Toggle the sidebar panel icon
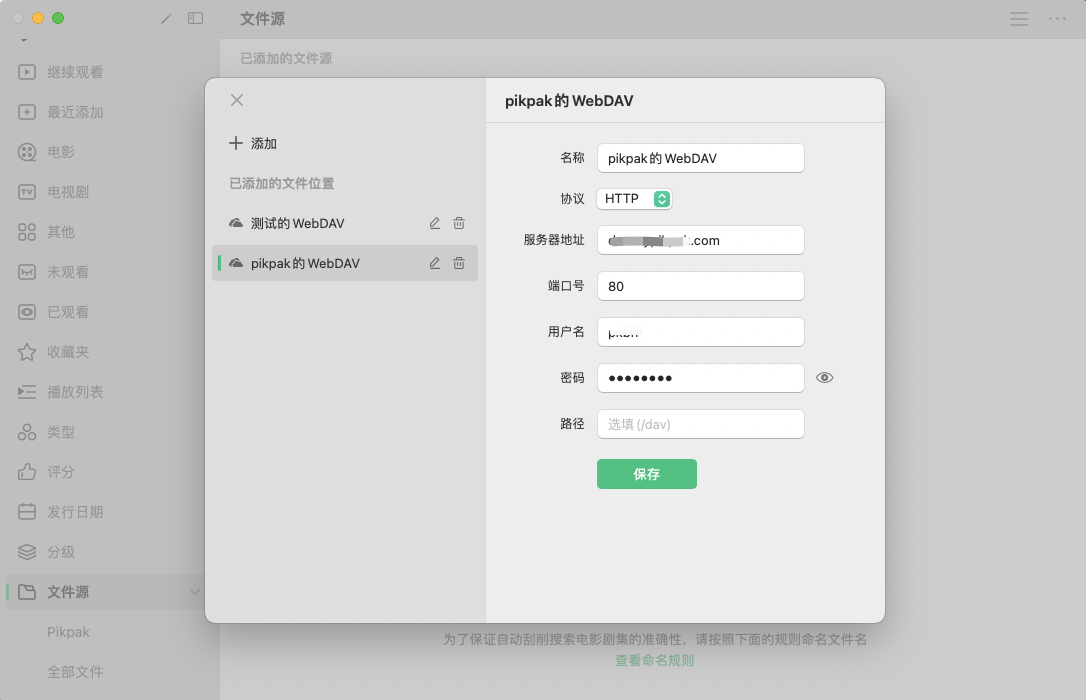 (x=196, y=18)
